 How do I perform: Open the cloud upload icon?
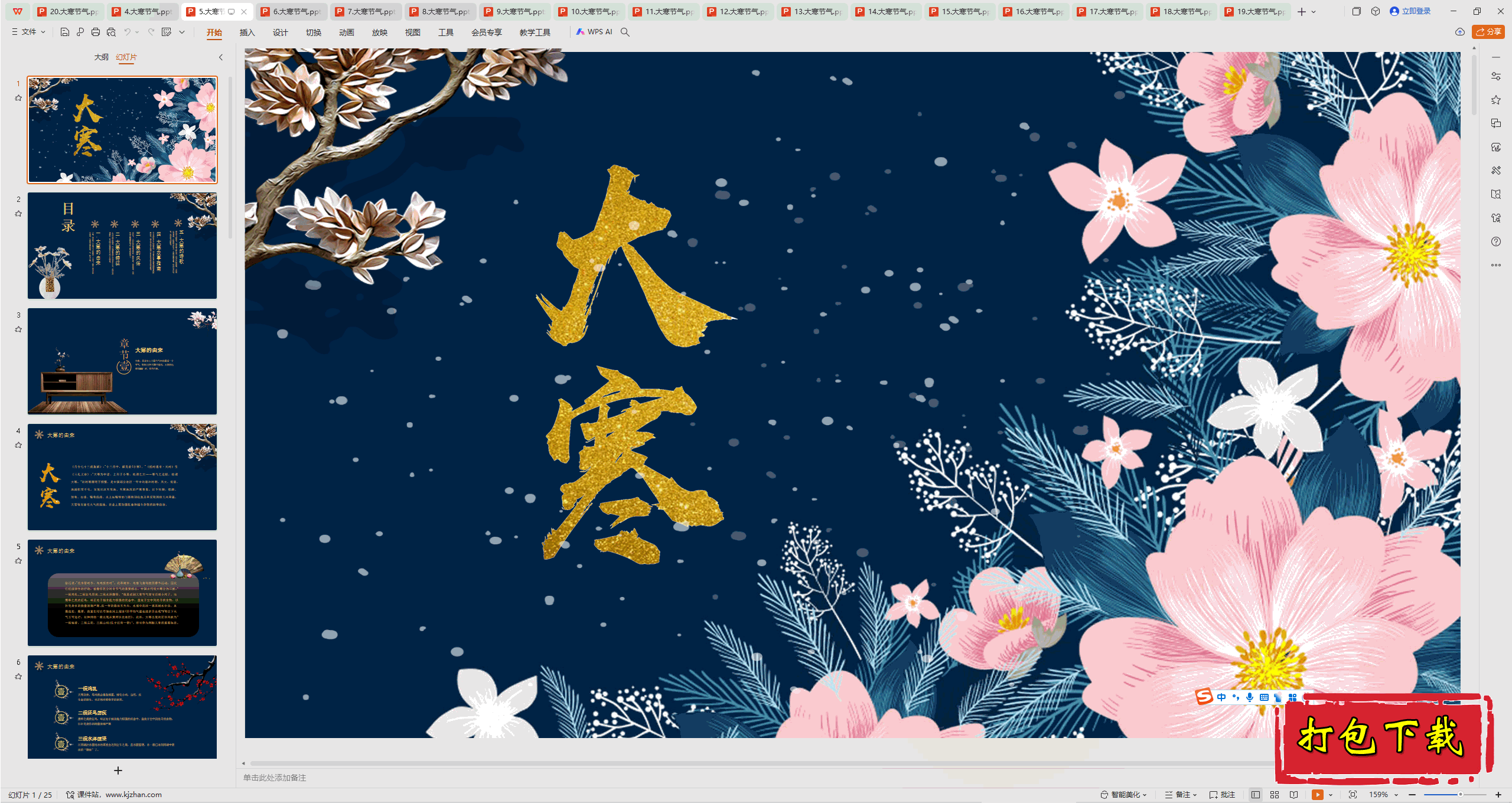[x=1460, y=32]
